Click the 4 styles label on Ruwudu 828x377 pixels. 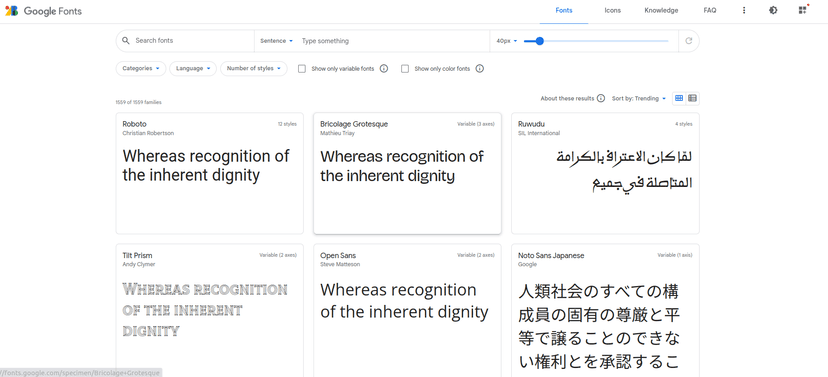[683, 124]
